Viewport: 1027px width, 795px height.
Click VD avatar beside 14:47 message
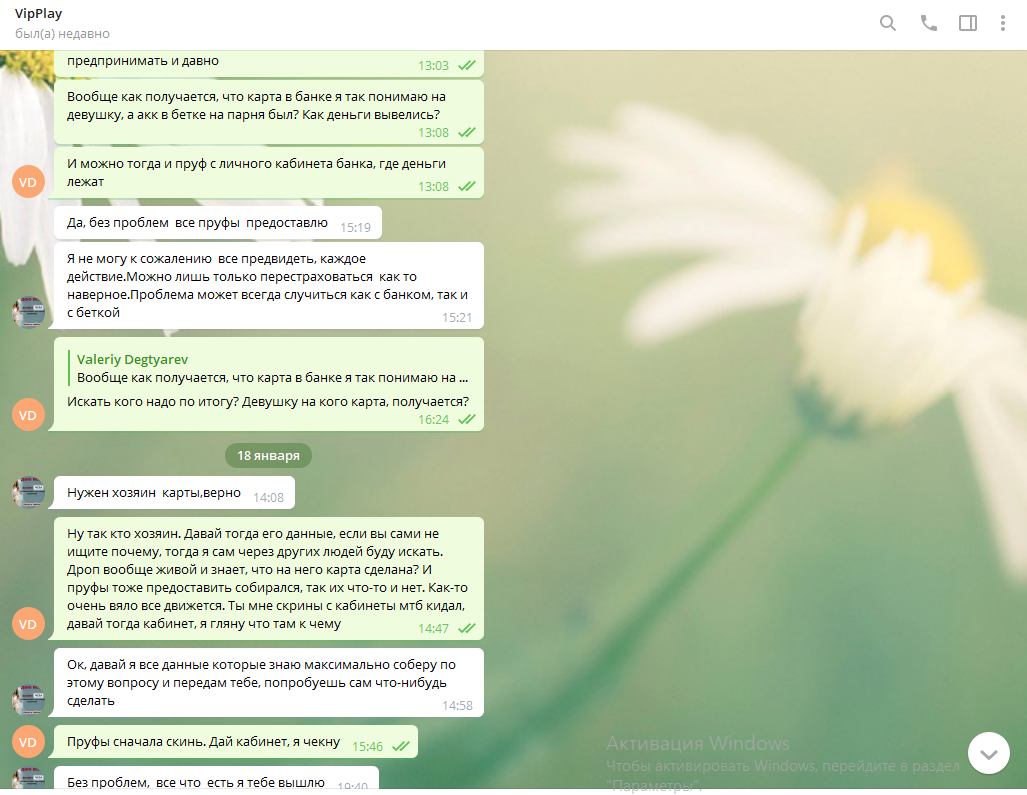[28, 624]
